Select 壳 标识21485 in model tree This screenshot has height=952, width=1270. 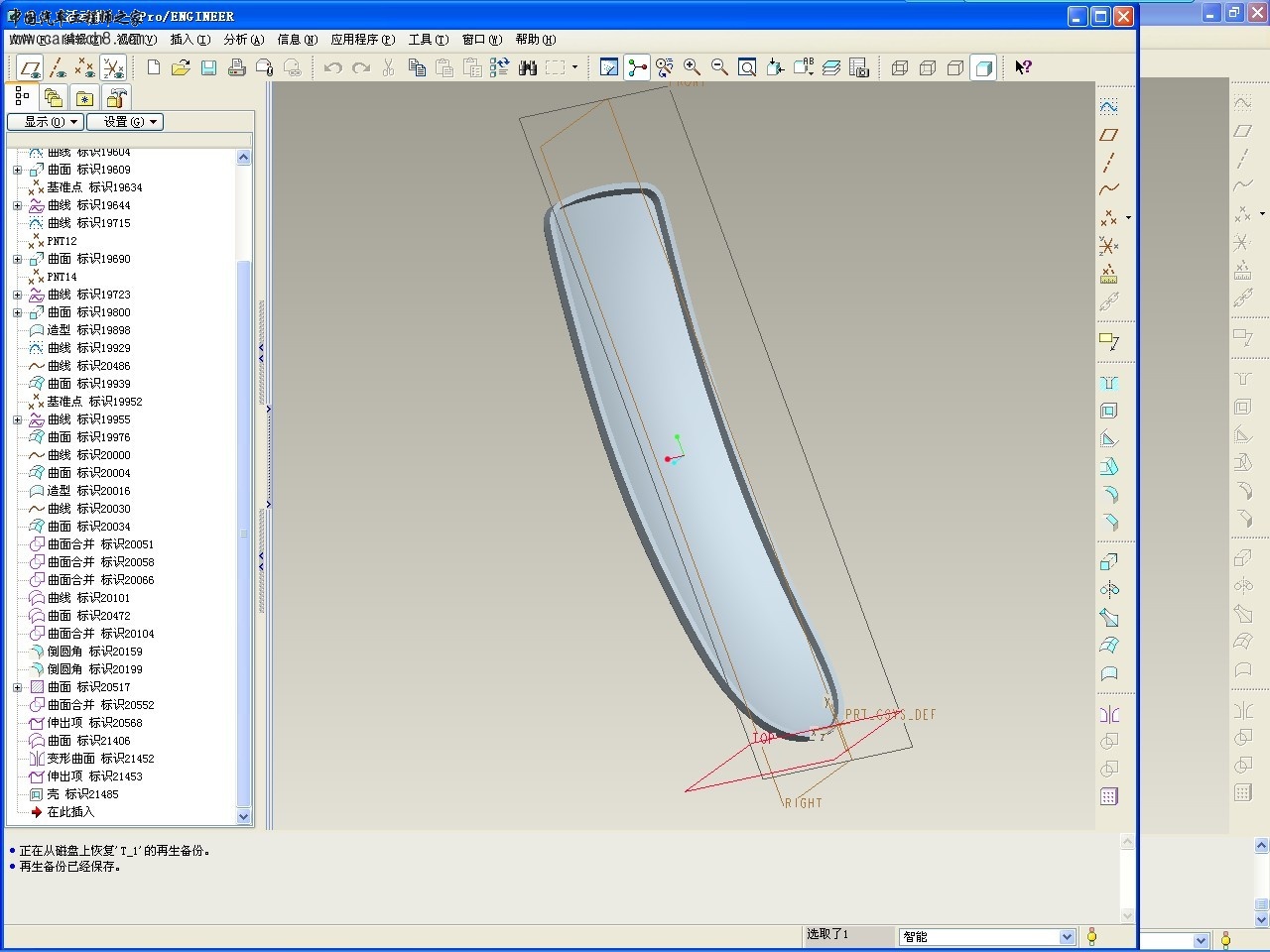(81, 794)
